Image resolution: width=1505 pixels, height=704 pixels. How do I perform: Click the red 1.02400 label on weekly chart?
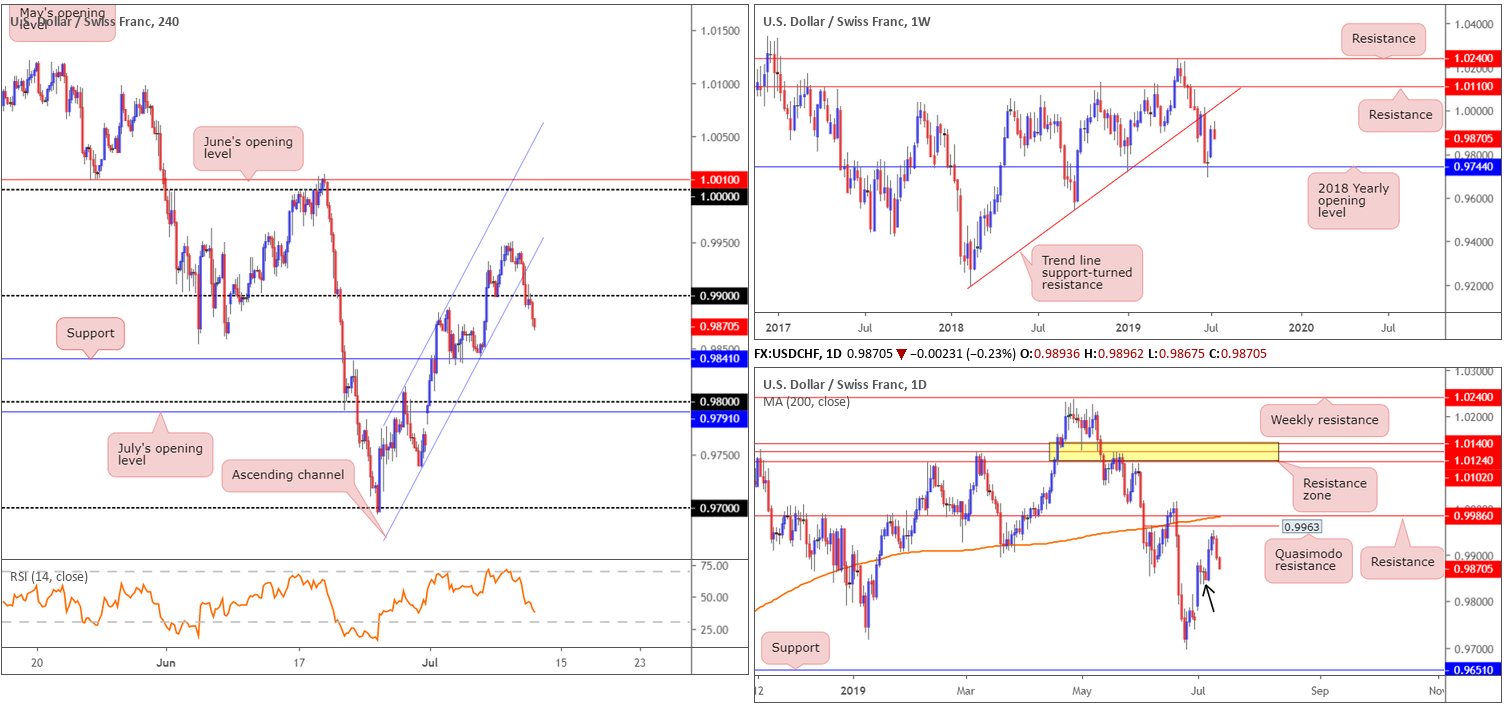pyautogui.click(x=1474, y=59)
